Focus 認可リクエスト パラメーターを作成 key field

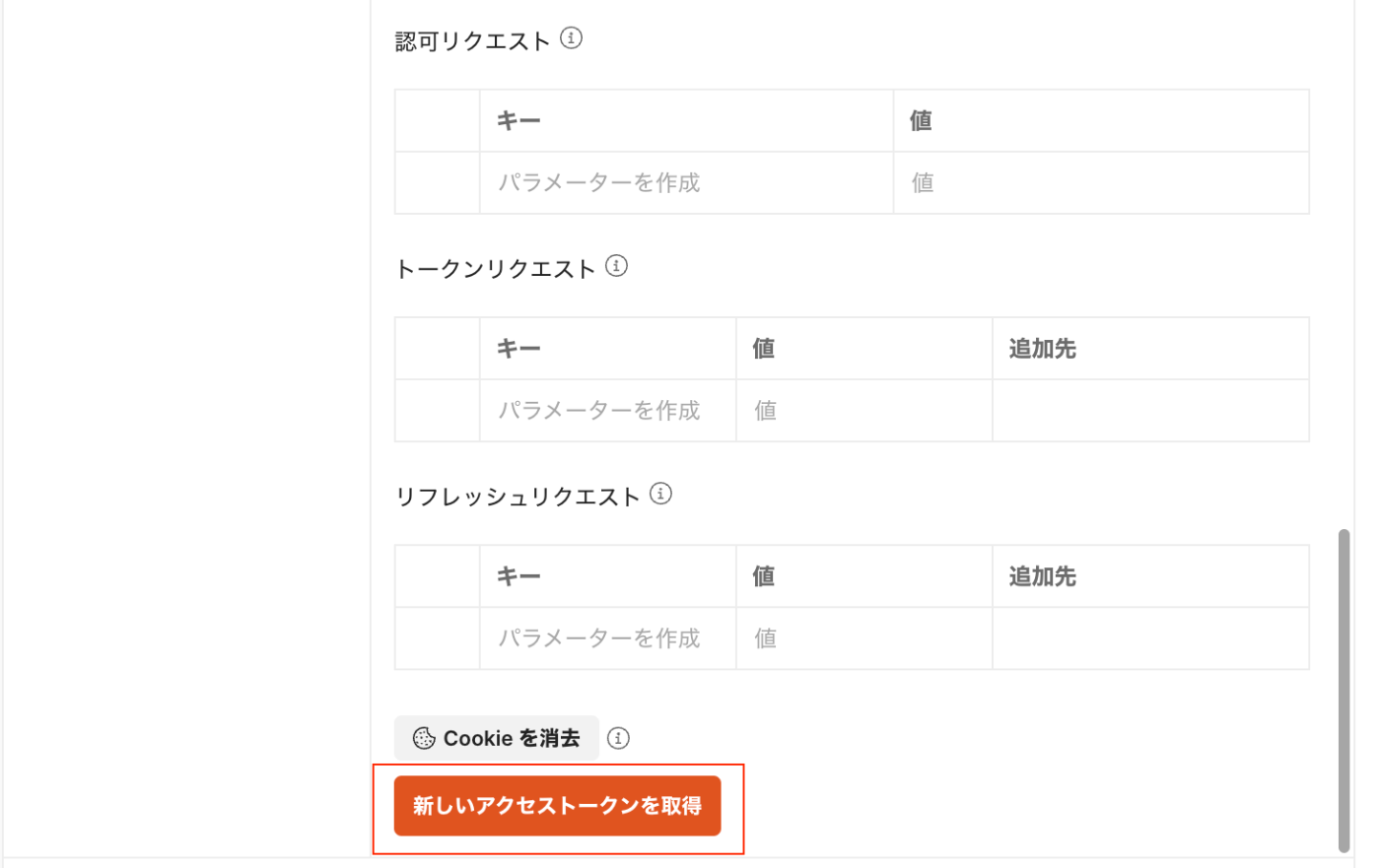(686, 182)
